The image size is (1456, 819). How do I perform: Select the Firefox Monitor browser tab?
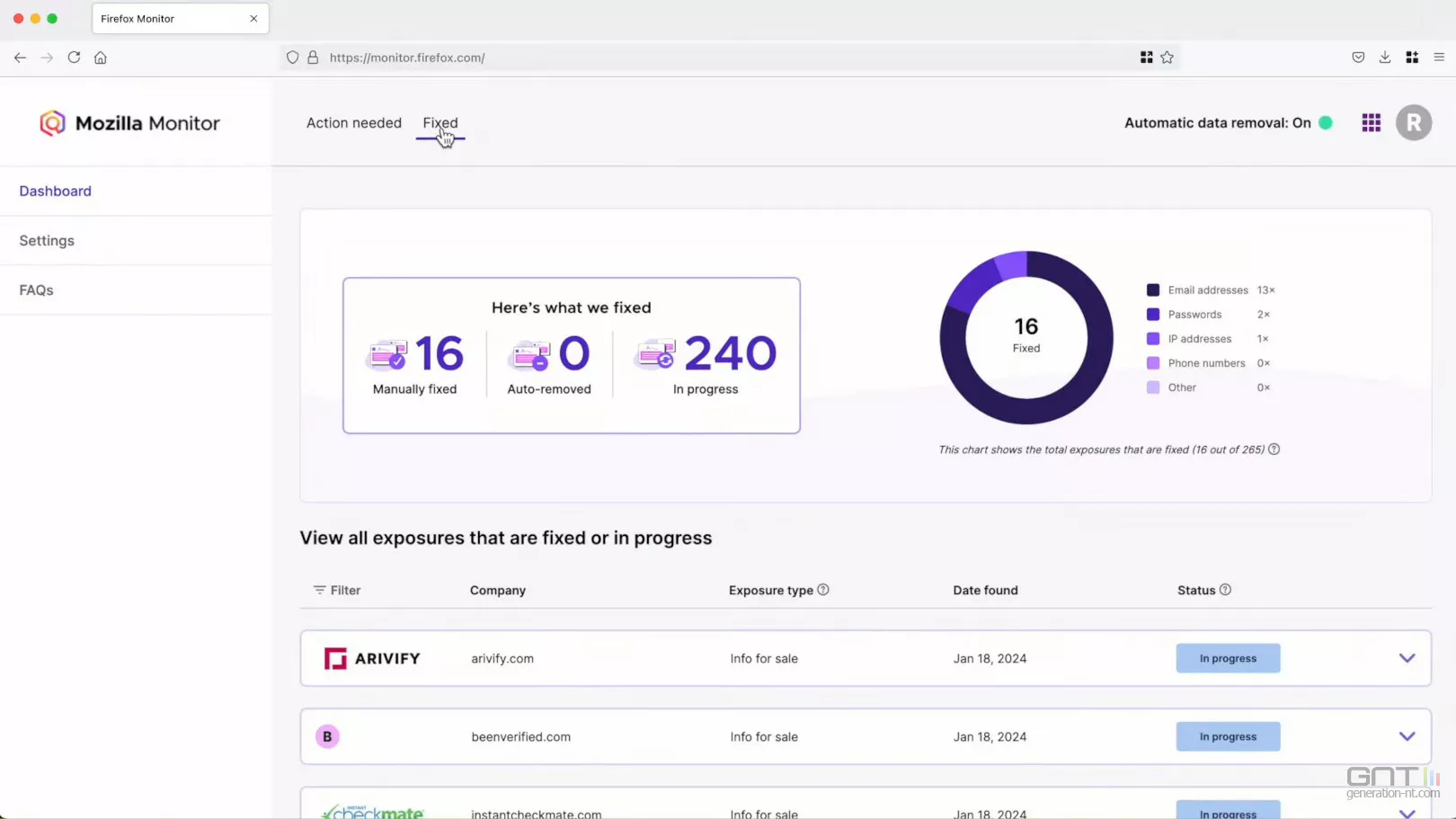click(180, 19)
